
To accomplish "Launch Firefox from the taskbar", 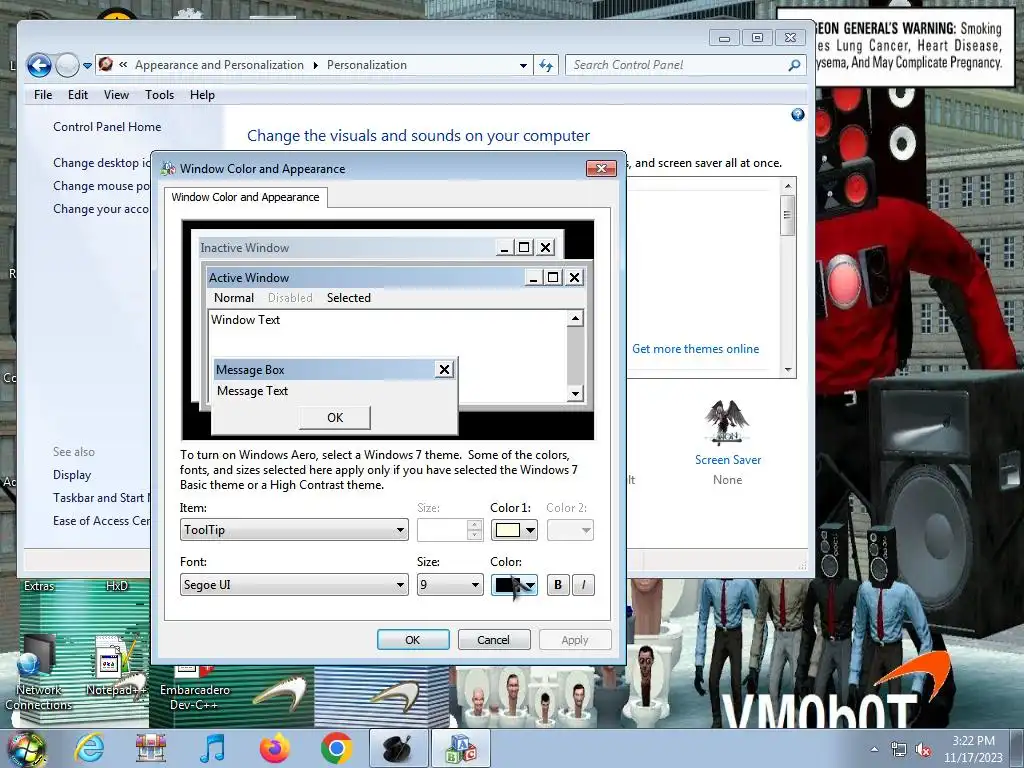I will (274, 748).
